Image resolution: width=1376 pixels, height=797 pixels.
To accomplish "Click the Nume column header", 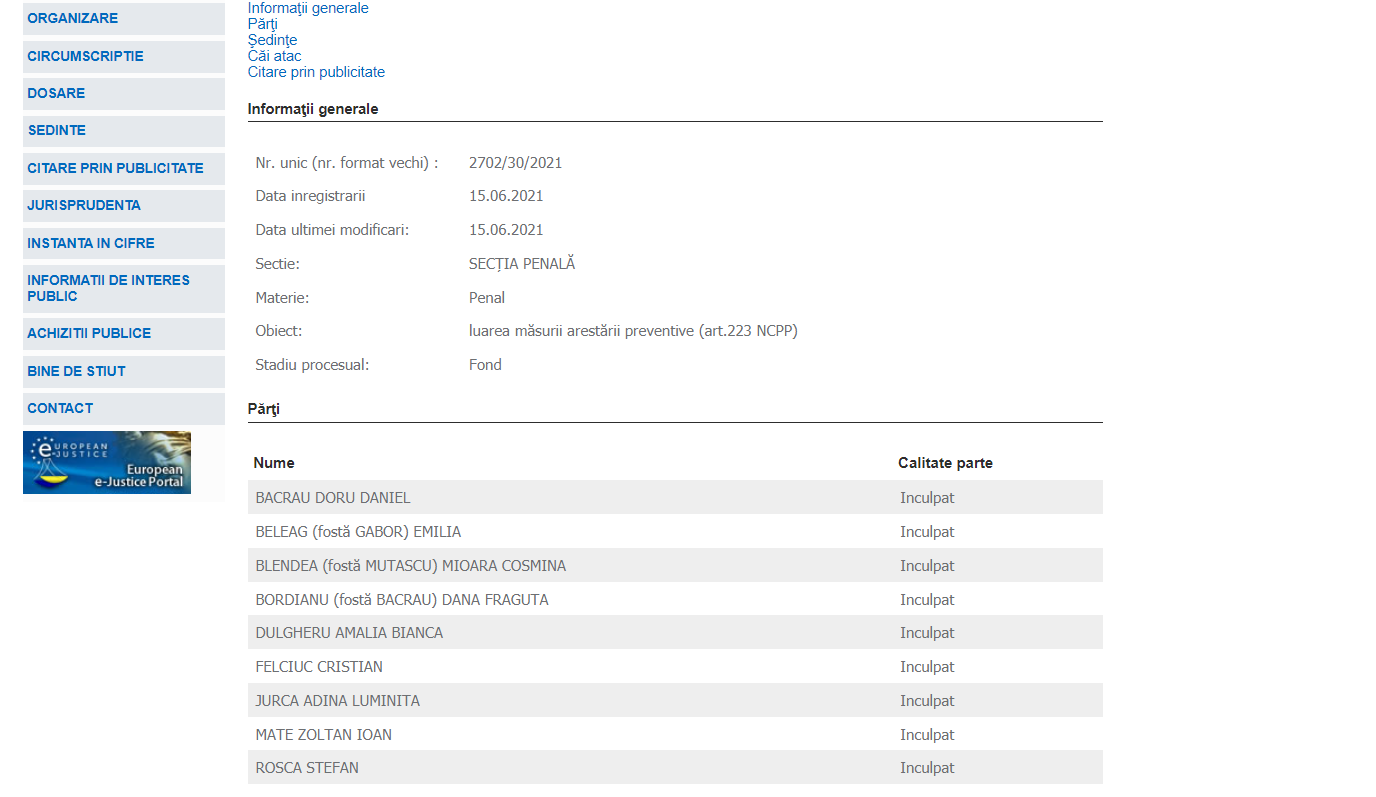I will pyautogui.click(x=274, y=463).
